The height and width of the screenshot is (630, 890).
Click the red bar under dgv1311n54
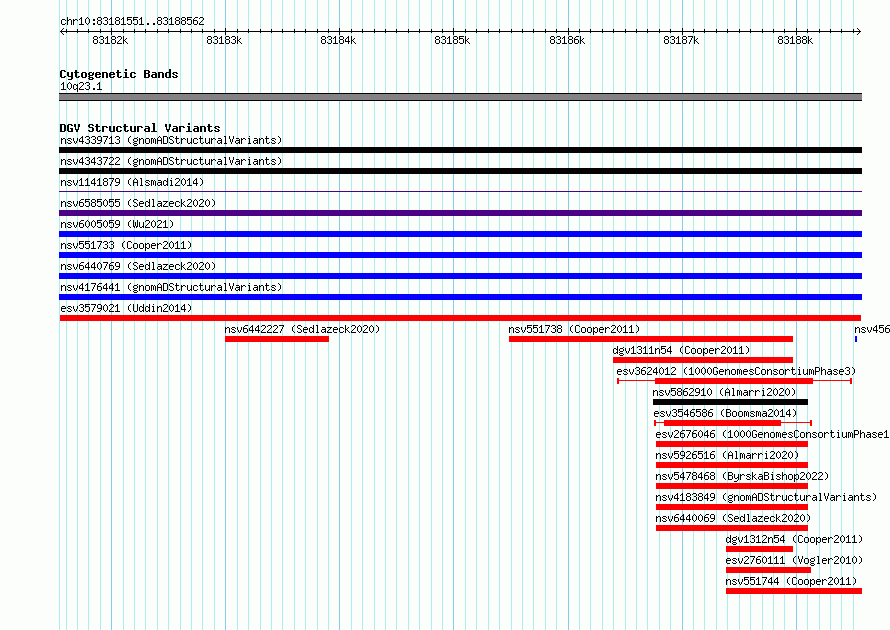pyautogui.click(x=703, y=360)
